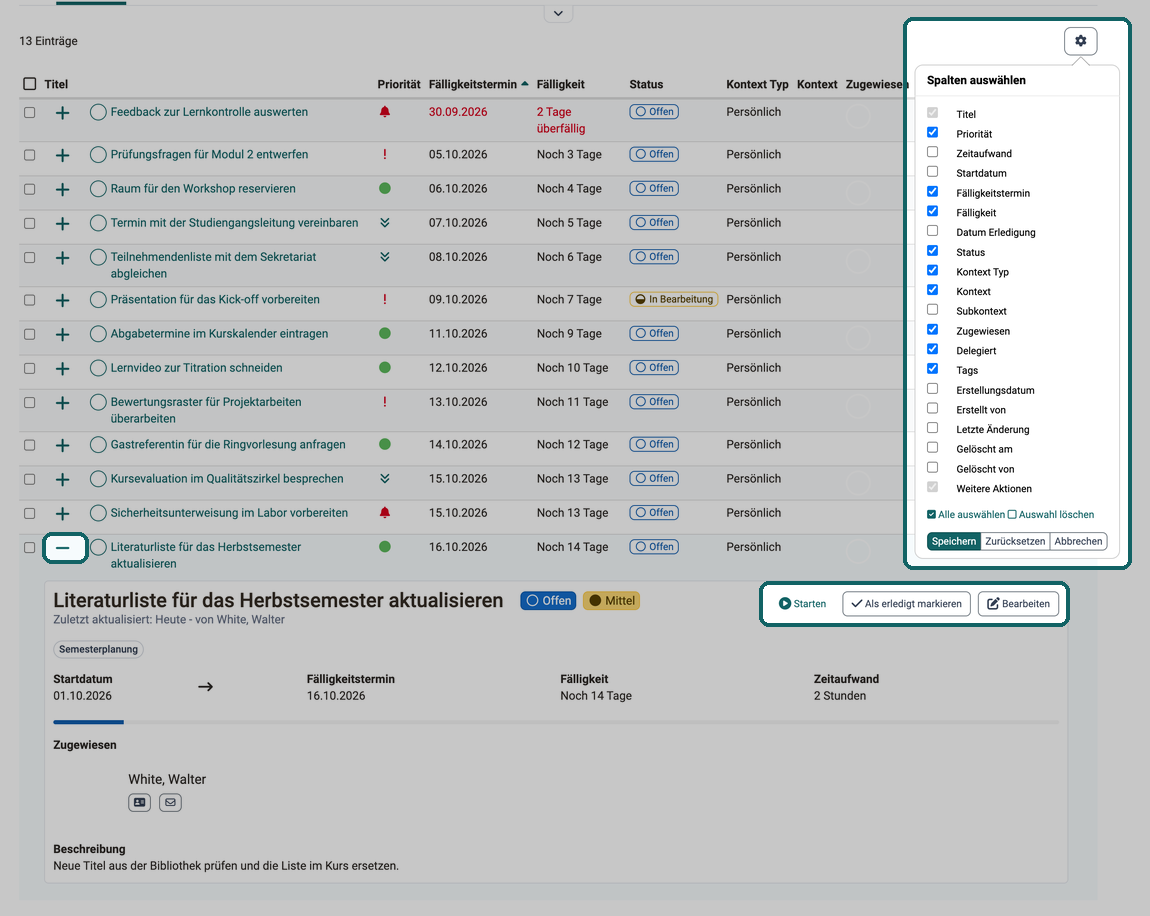Click the completion circle beside Literaturliste in the table row
This screenshot has width=1150, height=916.
[98, 547]
